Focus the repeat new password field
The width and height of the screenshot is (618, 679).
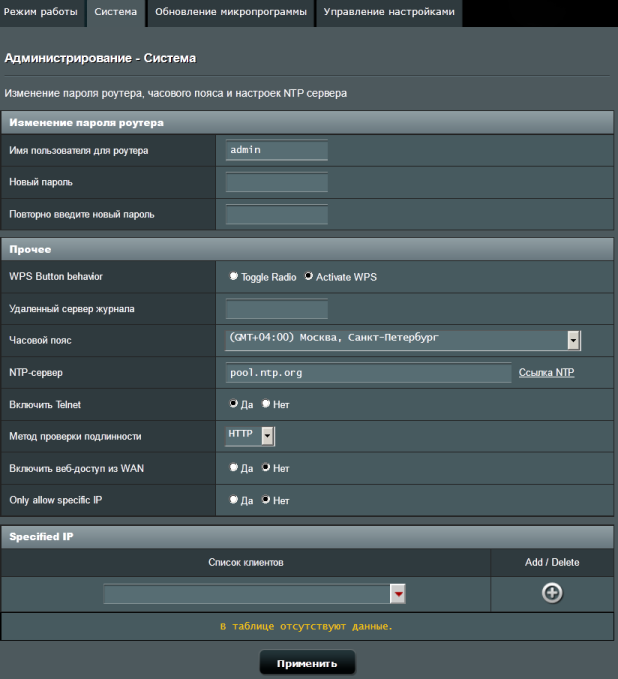(x=276, y=214)
